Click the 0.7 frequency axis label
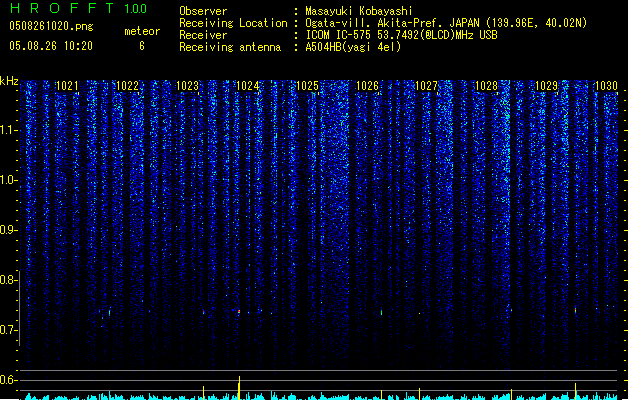629x400 pixels. coord(8,330)
